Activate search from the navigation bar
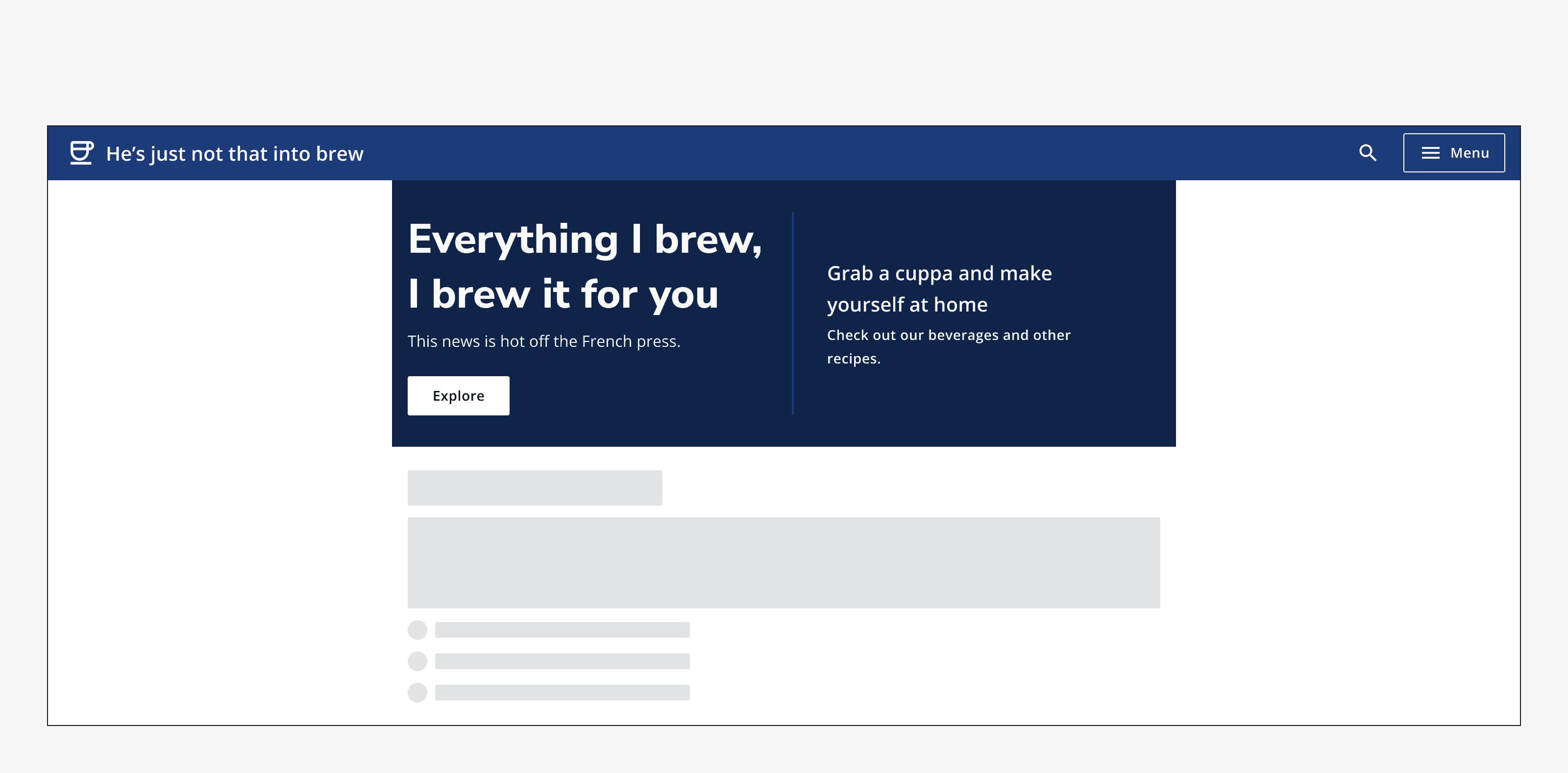The image size is (1568, 773). click(1368, 153)
